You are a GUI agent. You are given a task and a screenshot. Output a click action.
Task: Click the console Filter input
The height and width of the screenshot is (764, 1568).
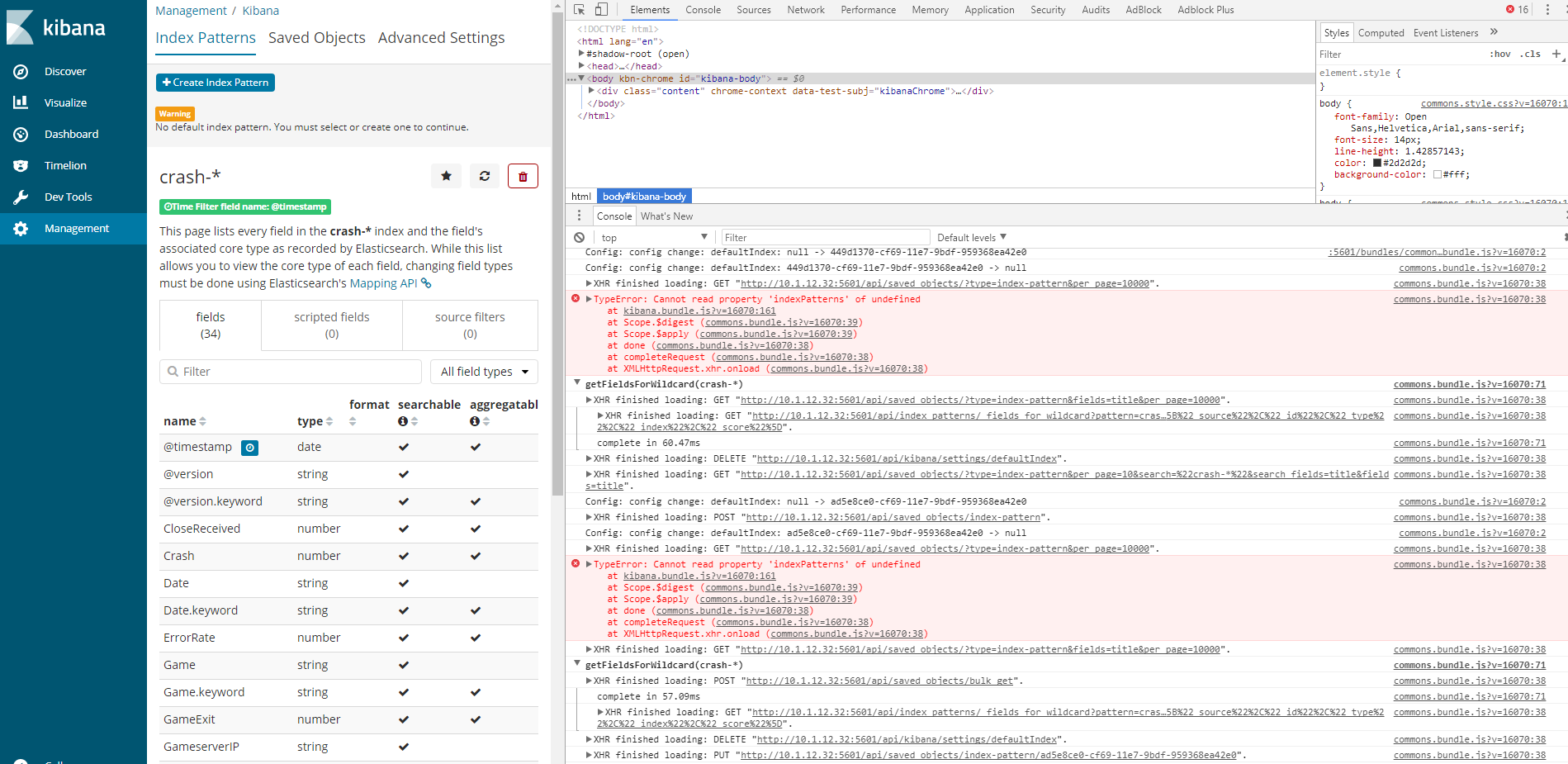[825, 238]
